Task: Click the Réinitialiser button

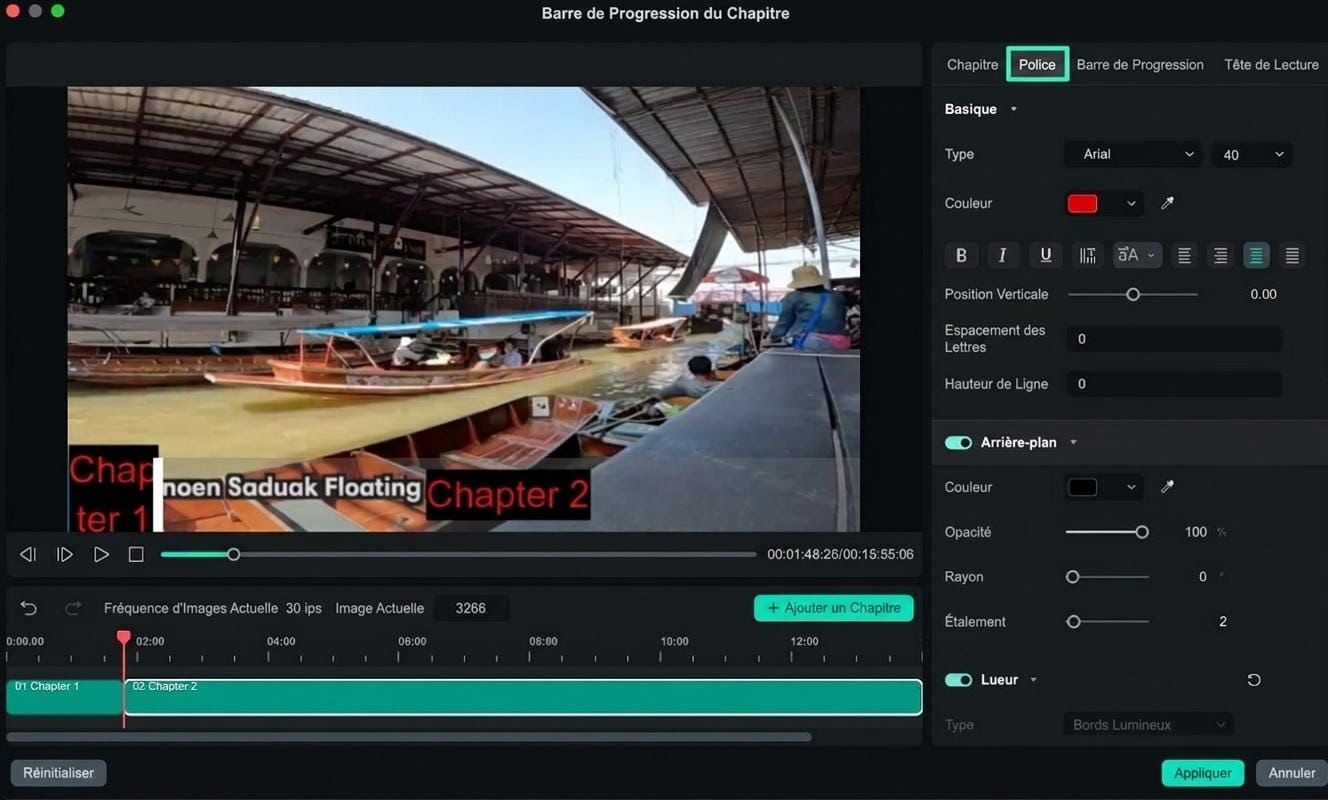Action: pos(58,773)
